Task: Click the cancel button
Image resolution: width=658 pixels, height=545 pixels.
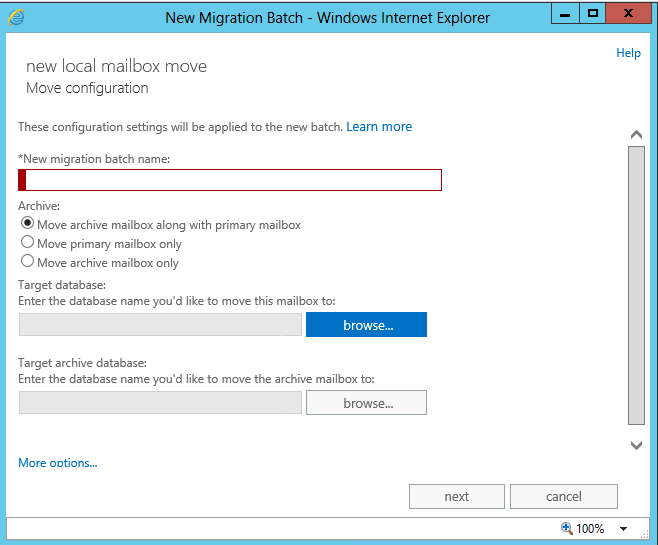Action: click(x=563, y=497)
